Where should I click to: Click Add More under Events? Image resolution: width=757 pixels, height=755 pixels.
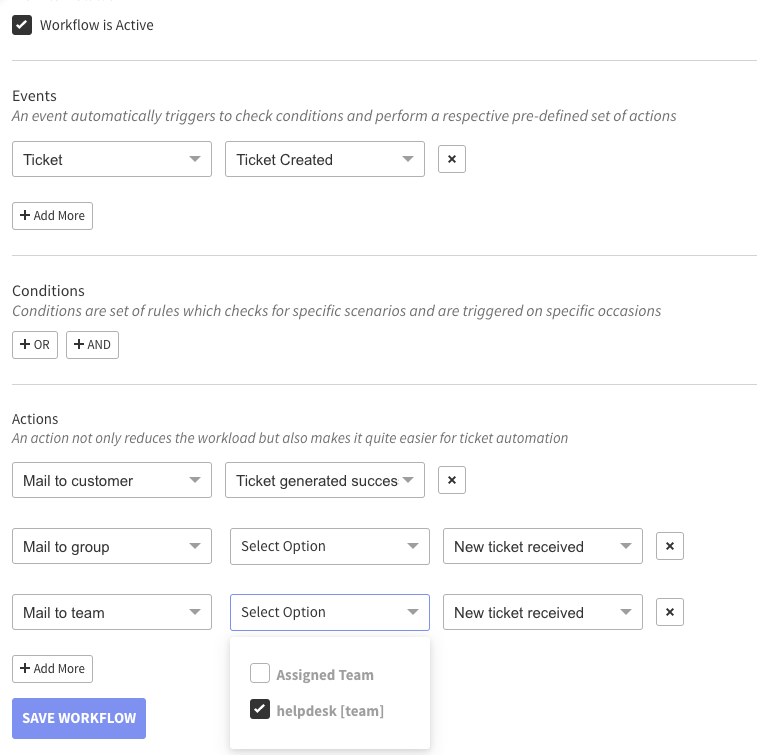coord(52,216)
